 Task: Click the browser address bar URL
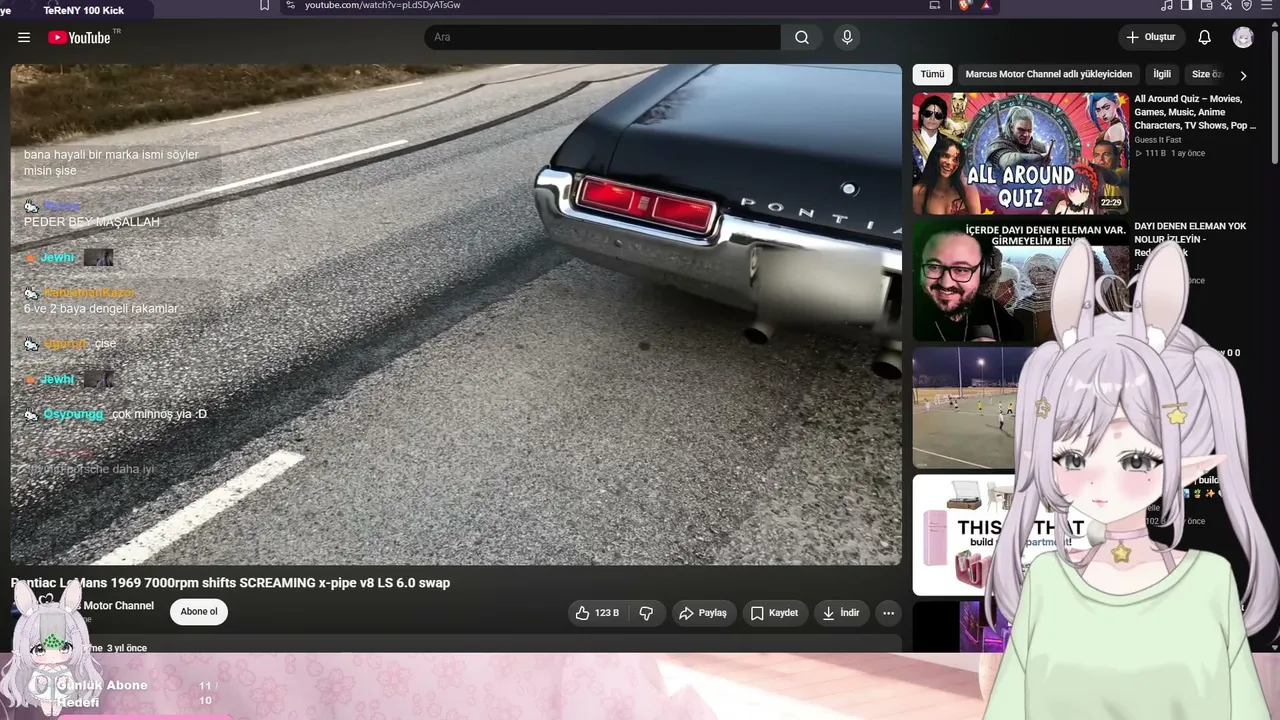coord(382,5)
